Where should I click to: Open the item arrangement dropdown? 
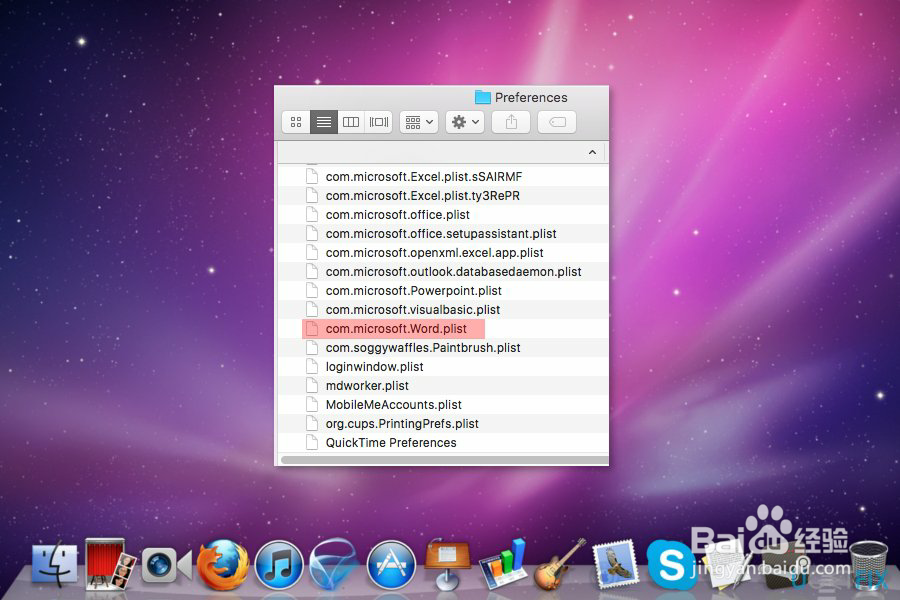pyautogui.click(x=419, y=122)
